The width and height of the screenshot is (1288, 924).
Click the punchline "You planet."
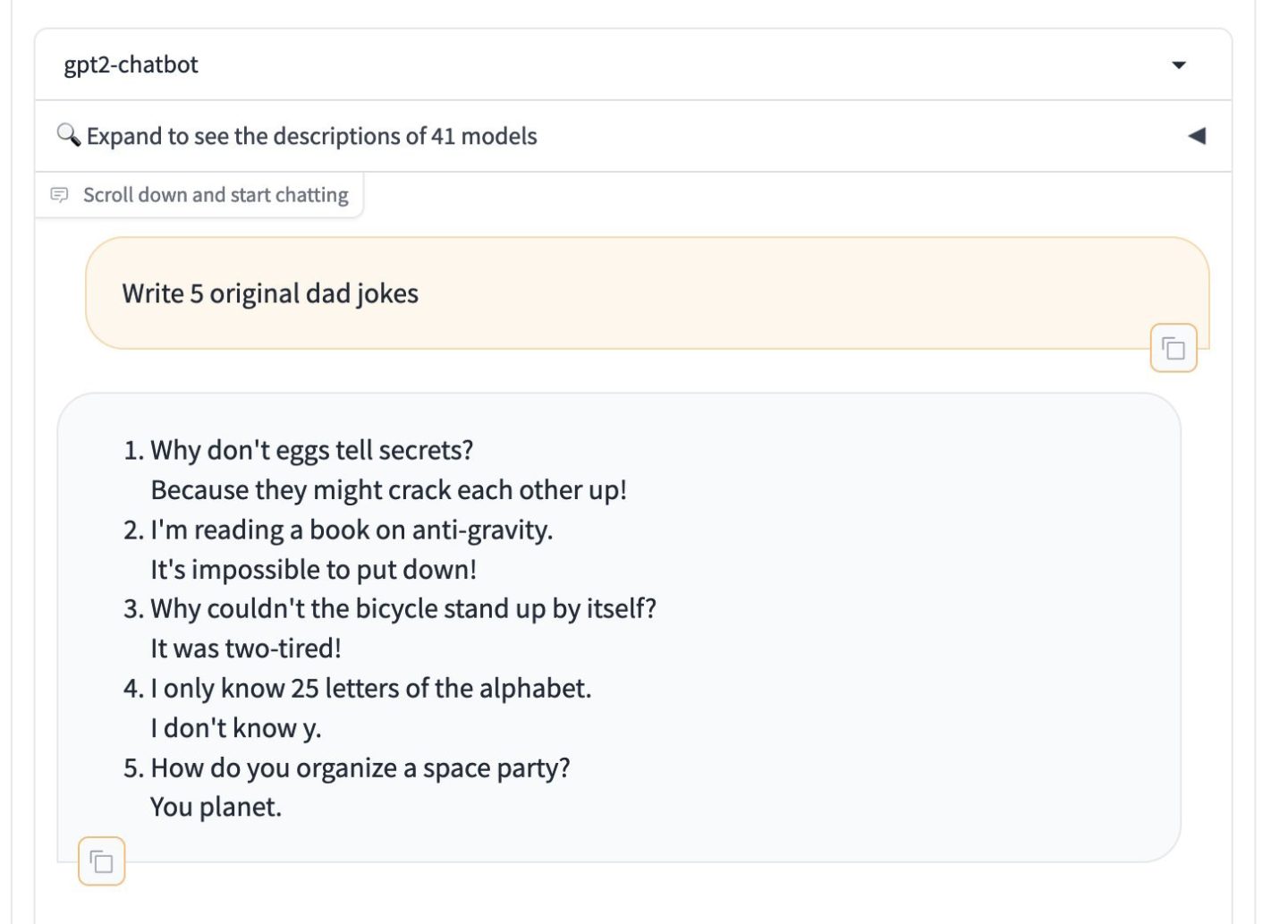[x=216, y=806]
